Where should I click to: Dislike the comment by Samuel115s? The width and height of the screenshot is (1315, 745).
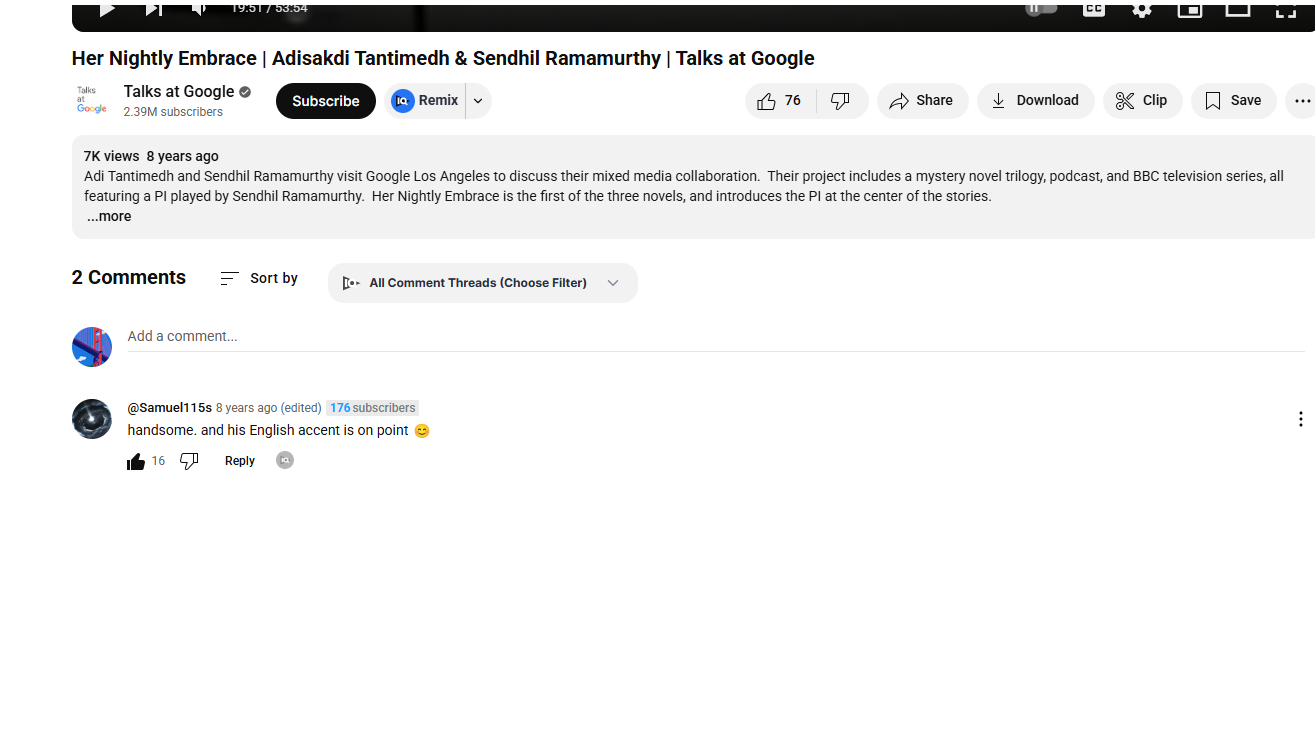click(189, 461)
